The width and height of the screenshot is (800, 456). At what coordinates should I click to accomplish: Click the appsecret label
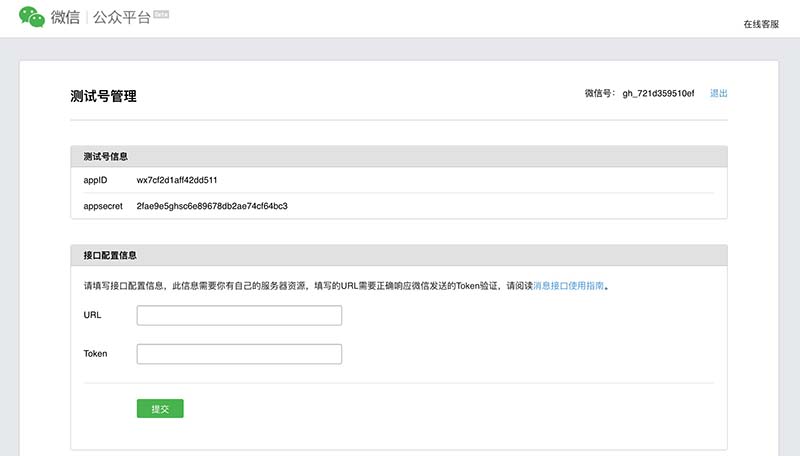click(103, 206)
